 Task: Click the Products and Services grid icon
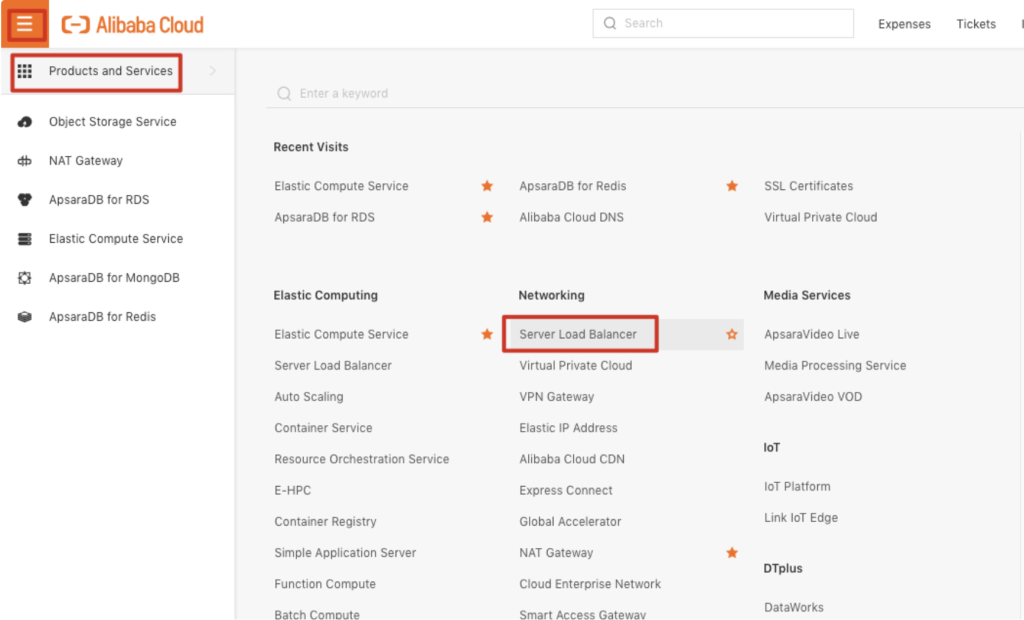pyautogui.click(x=25, y=71)
